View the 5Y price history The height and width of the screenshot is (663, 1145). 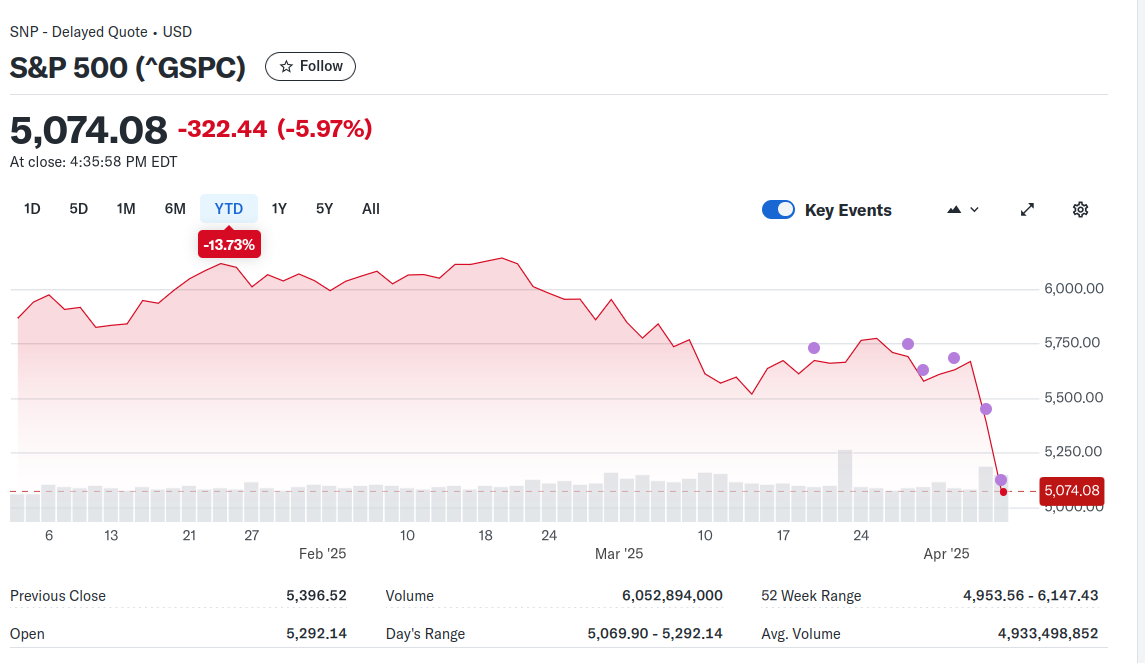tap(324, 209)
